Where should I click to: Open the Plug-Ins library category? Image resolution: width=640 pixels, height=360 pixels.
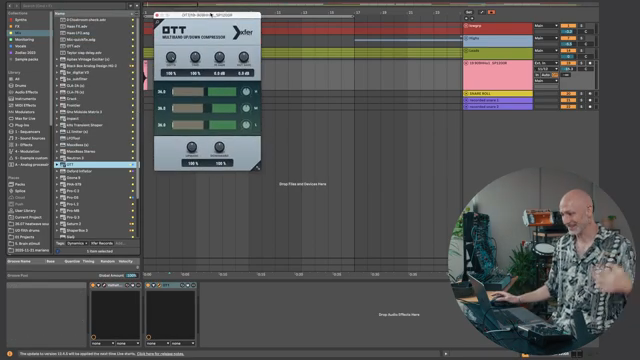(x=22, y=125)
